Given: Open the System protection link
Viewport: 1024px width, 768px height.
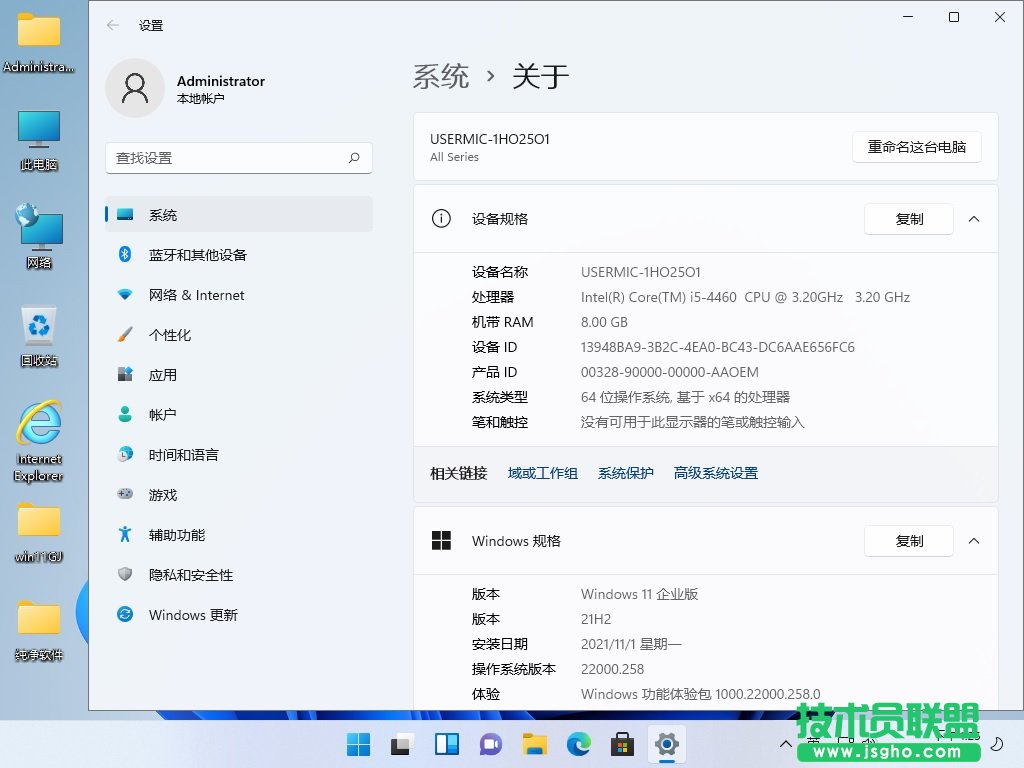Looking at the screenshot, I should 625,473.
